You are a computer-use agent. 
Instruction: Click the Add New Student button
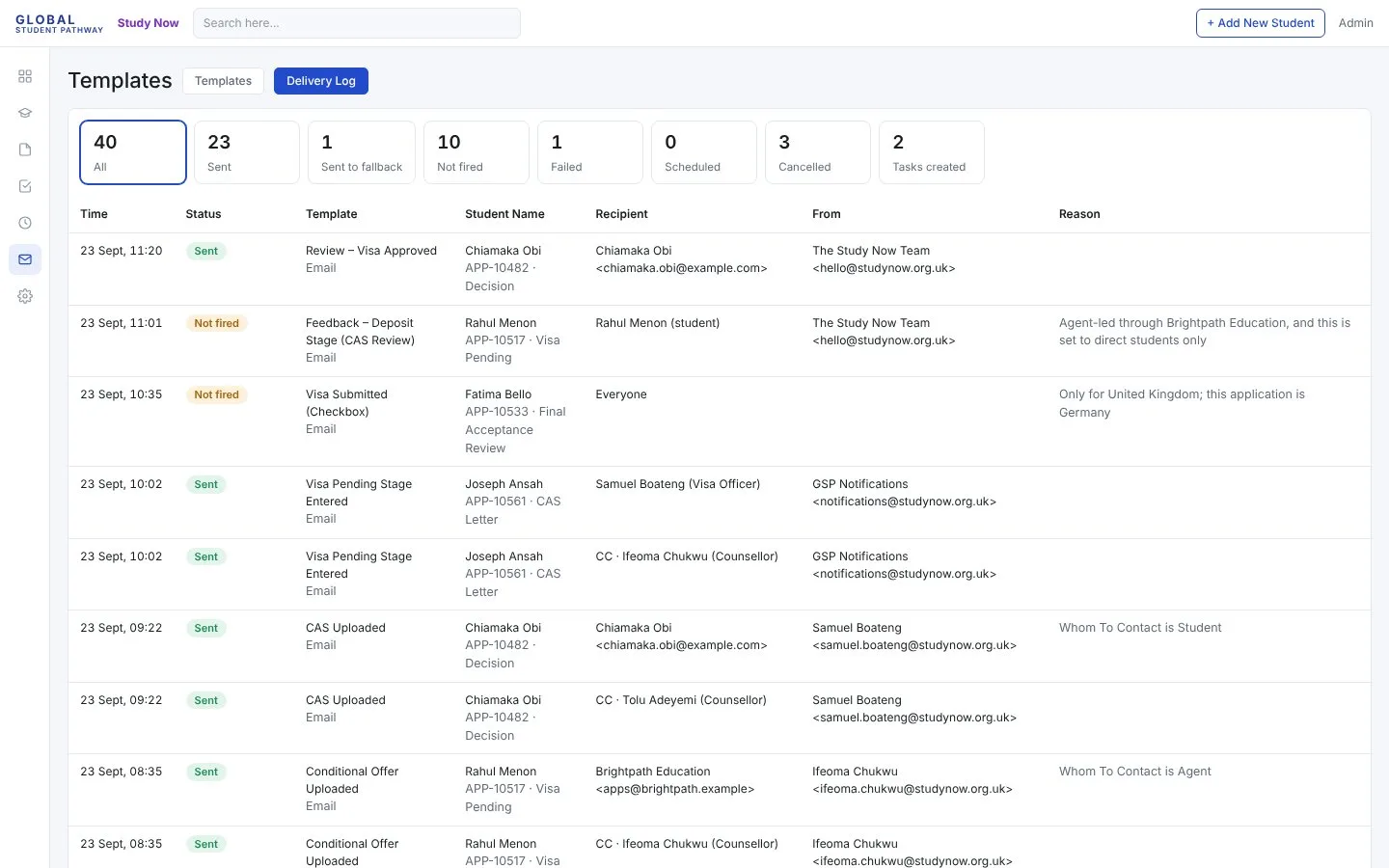click(1260, 23)
